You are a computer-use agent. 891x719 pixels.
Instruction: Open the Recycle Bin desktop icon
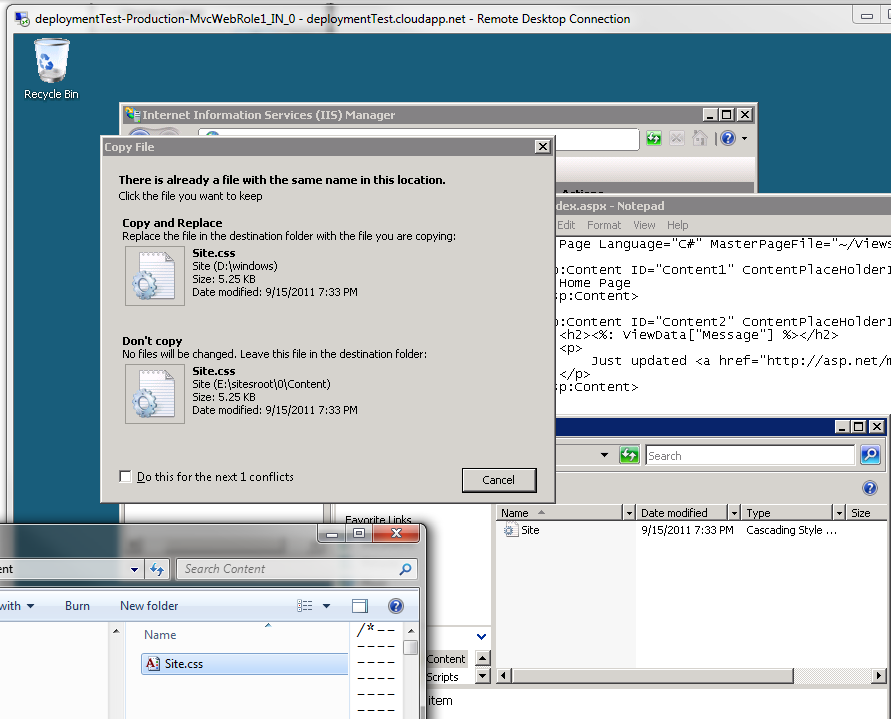[51, 69]
